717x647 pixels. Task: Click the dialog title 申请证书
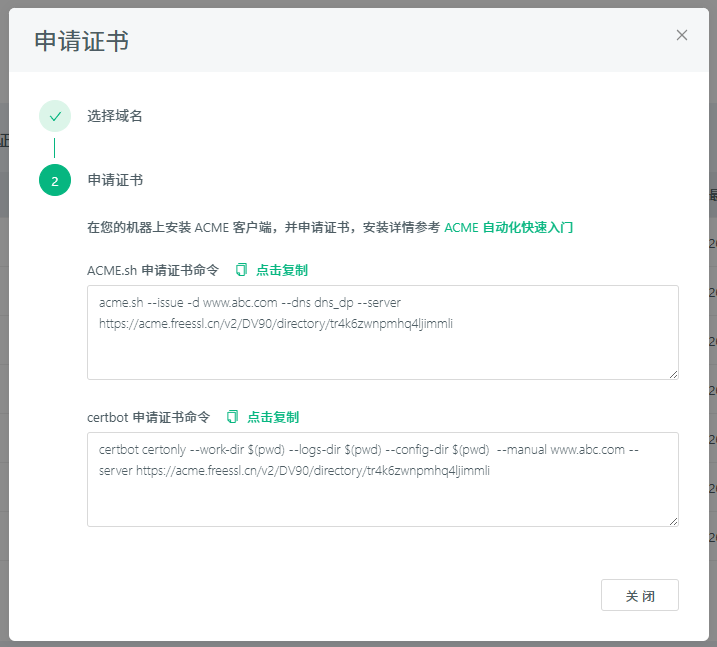point(81,41)
